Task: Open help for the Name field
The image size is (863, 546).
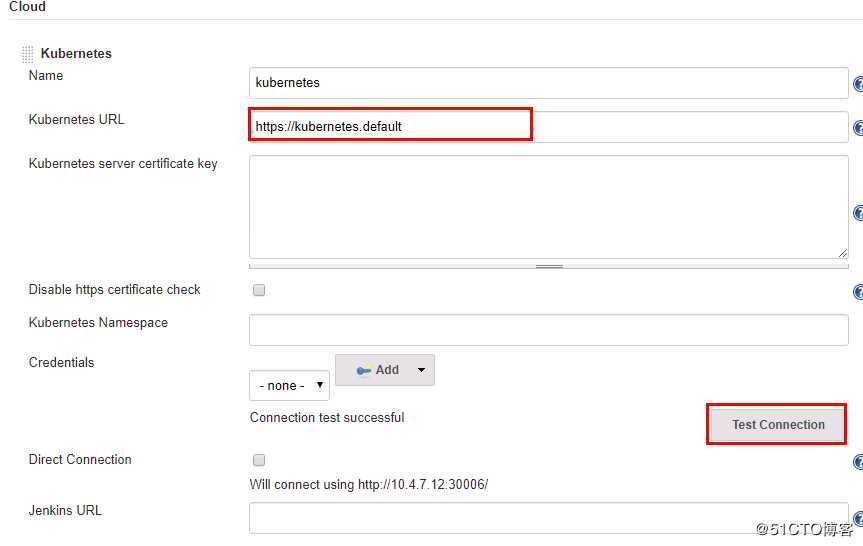Action: point(858,84)
